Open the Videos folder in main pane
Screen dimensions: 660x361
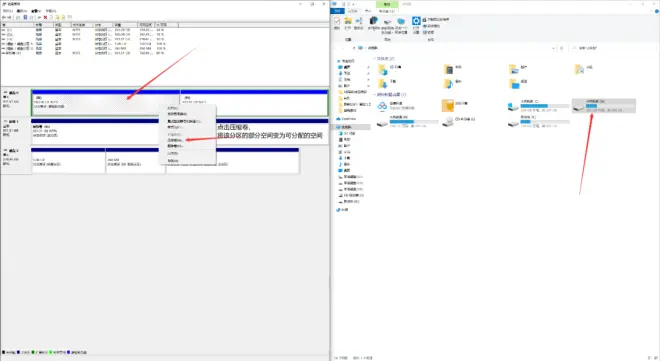(x=454, y=69)
